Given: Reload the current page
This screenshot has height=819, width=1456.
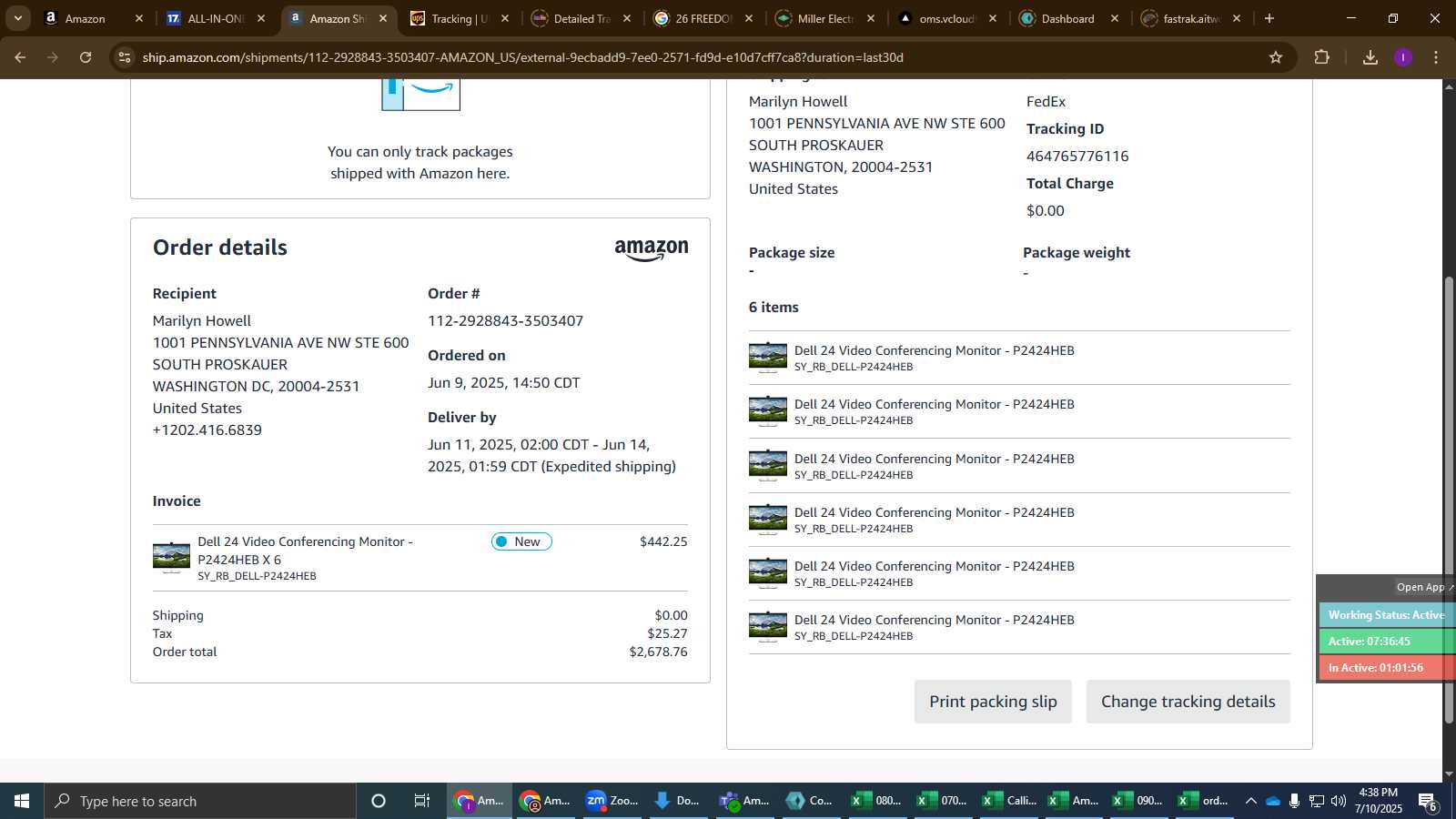Looking at the screenshot, I should [x=86, y=57].
